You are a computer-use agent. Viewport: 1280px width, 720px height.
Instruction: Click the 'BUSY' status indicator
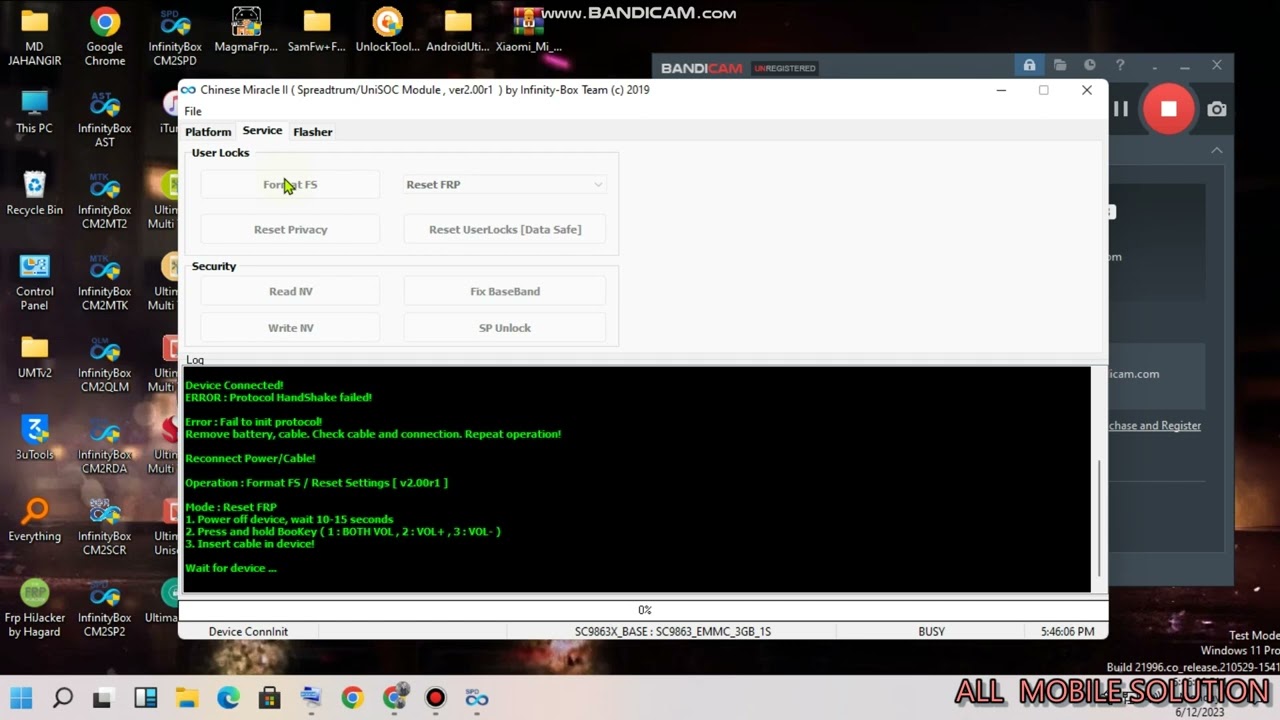[x=931, y=631]
